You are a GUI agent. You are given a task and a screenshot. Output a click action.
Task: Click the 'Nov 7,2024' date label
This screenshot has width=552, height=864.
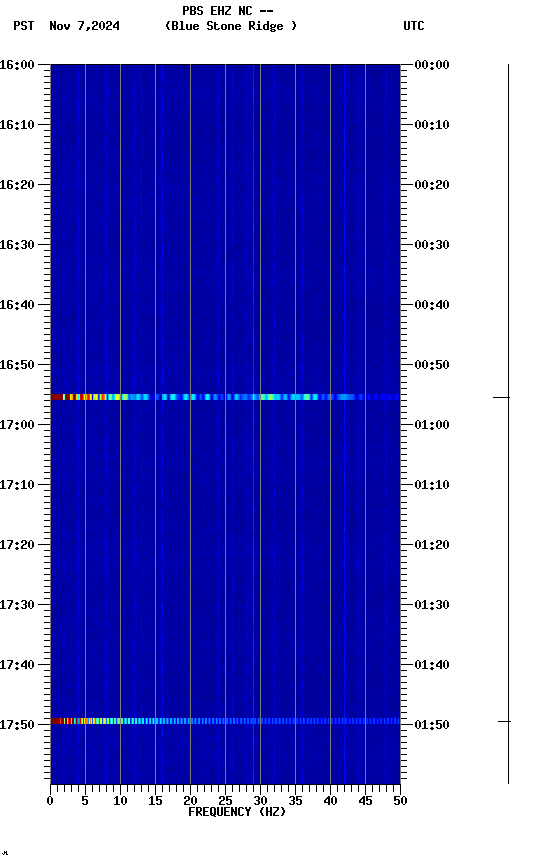point(84,26)
